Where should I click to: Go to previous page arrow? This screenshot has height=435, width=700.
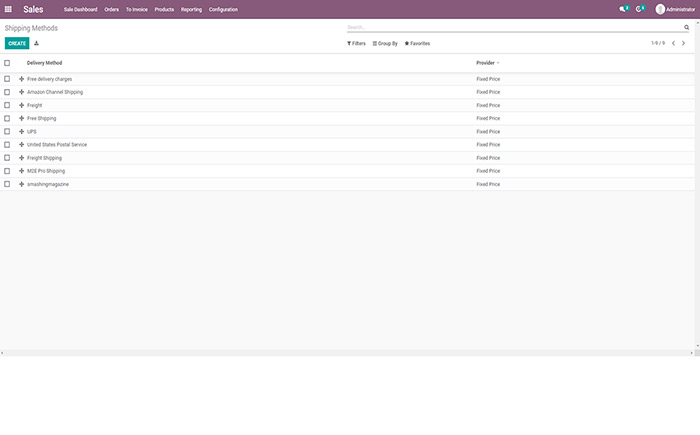pyautogui.click(x=673, y=44)
